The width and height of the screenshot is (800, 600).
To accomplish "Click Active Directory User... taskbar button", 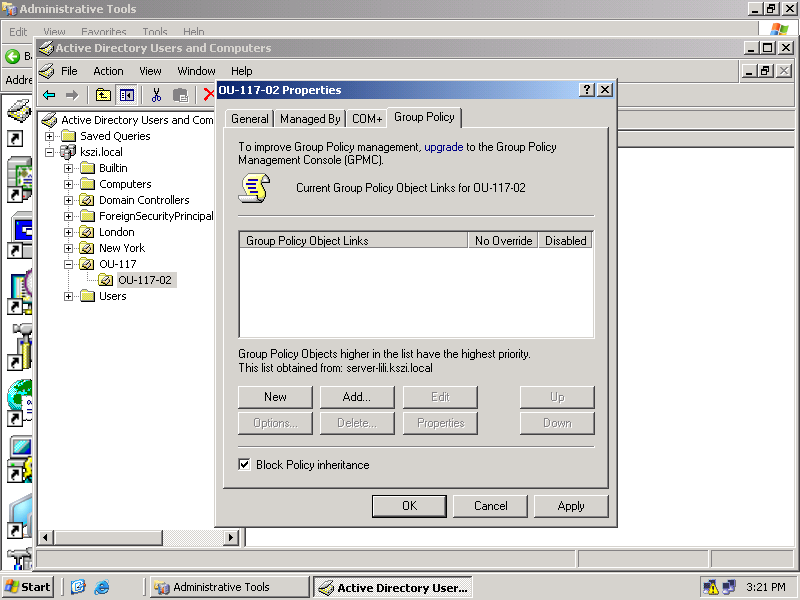I will 393,587.
